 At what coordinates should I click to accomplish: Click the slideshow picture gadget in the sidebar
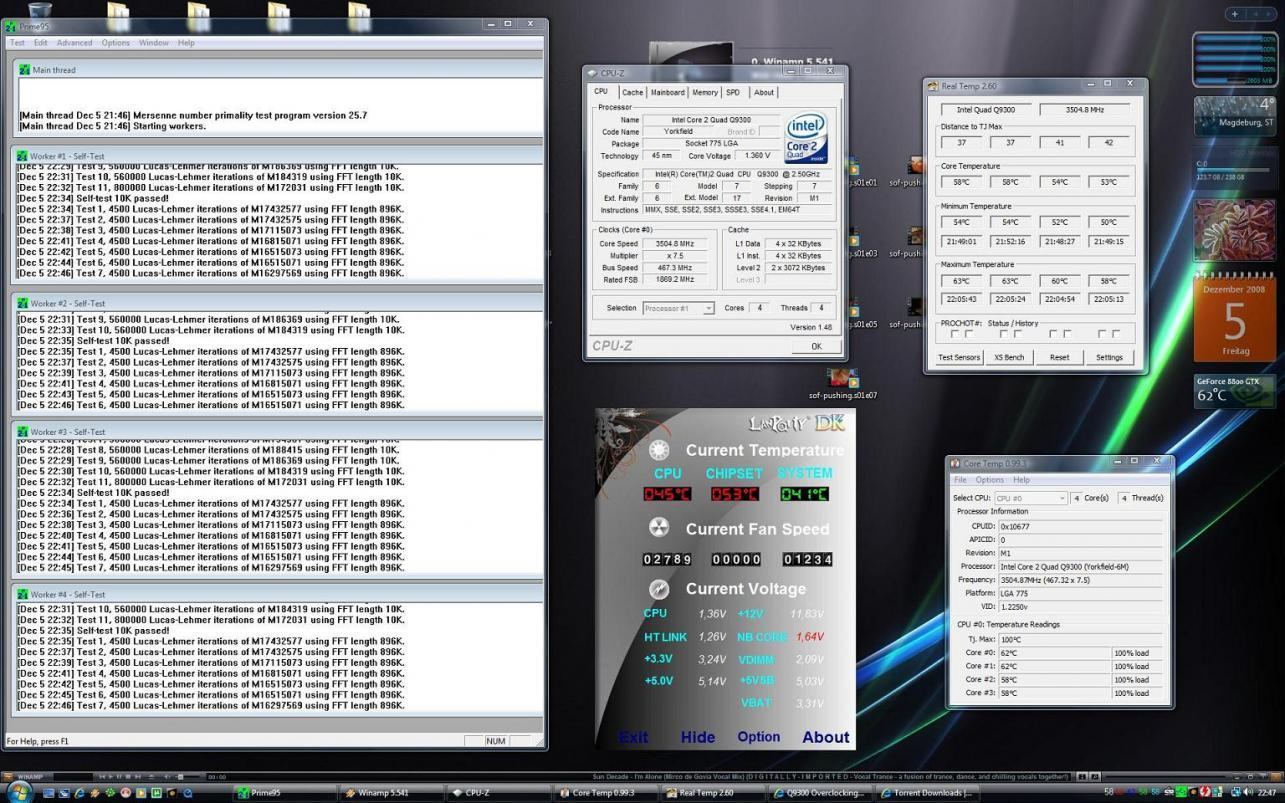click(x=1235, y=231)
